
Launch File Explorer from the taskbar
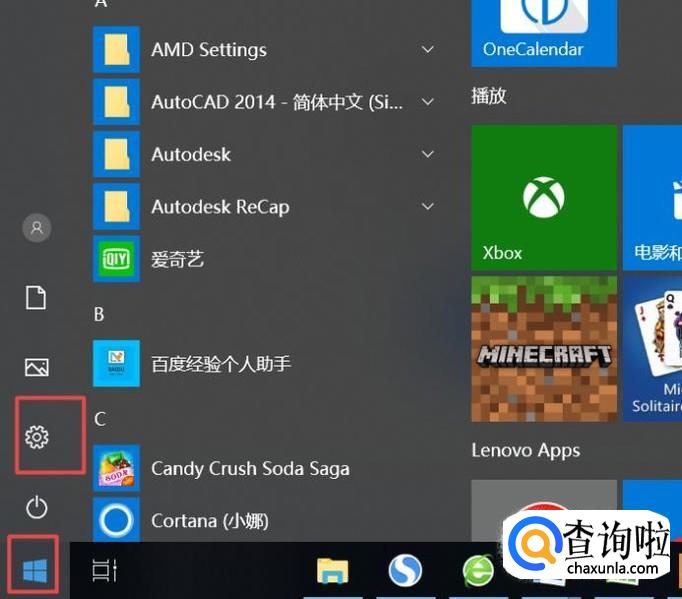pos(333,570)
